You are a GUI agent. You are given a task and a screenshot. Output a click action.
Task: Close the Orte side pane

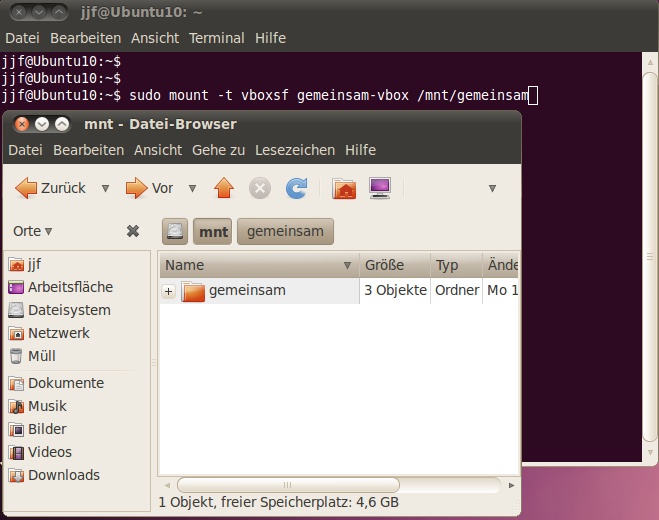(132, 231)
